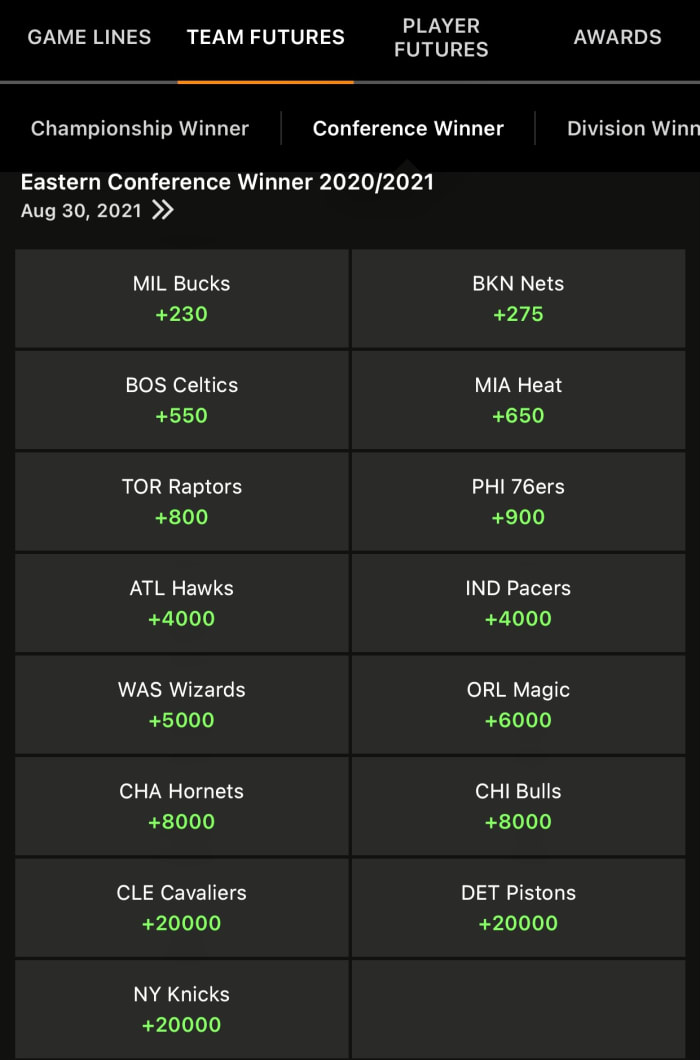Image resolution: width=700 pixels, height=1060 pixels.
Task: Bet on ORL Magic +6000
Action: click(x=518, y=705)
